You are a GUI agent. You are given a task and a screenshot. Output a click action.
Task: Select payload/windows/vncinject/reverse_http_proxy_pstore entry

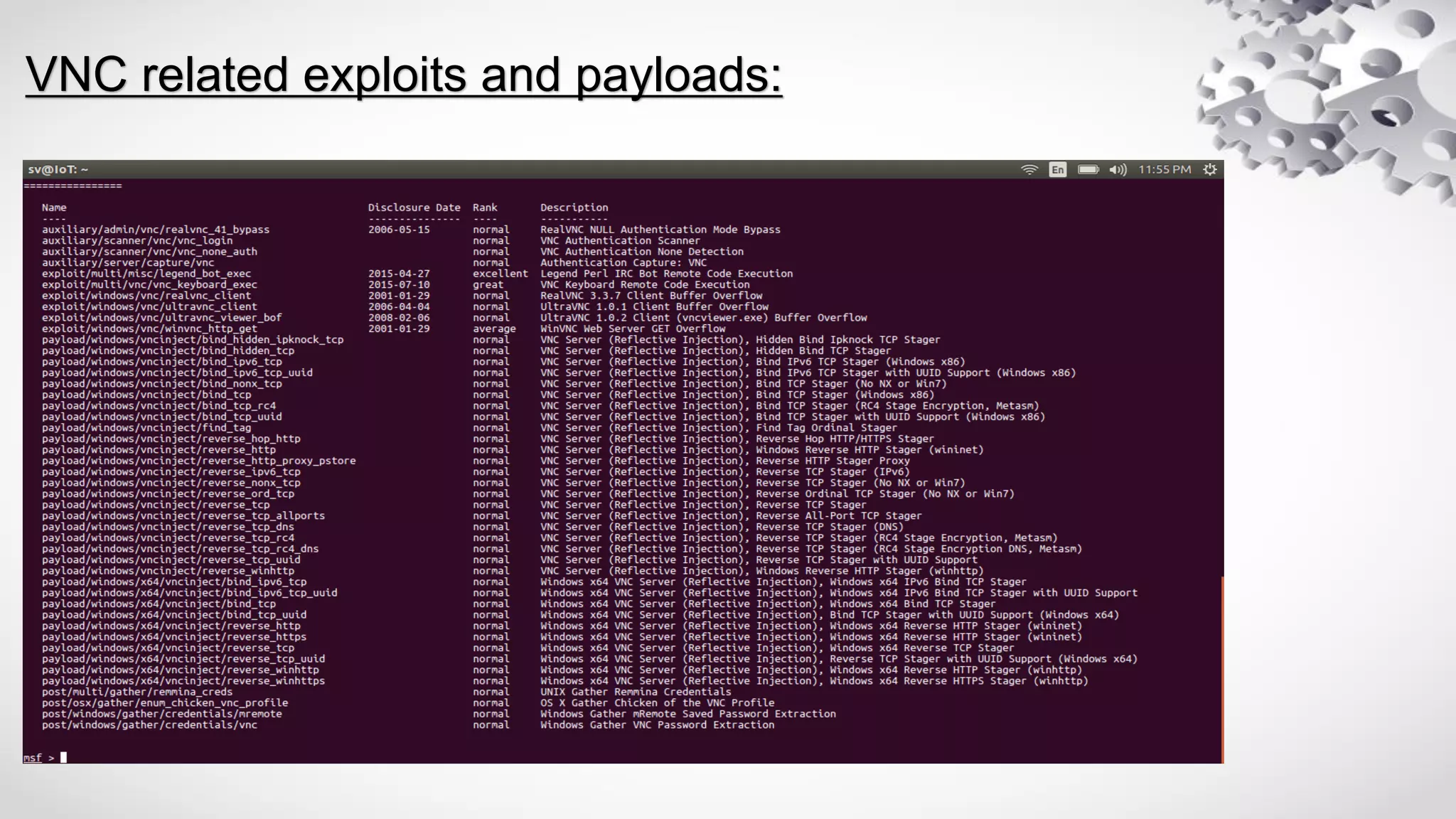199,461
